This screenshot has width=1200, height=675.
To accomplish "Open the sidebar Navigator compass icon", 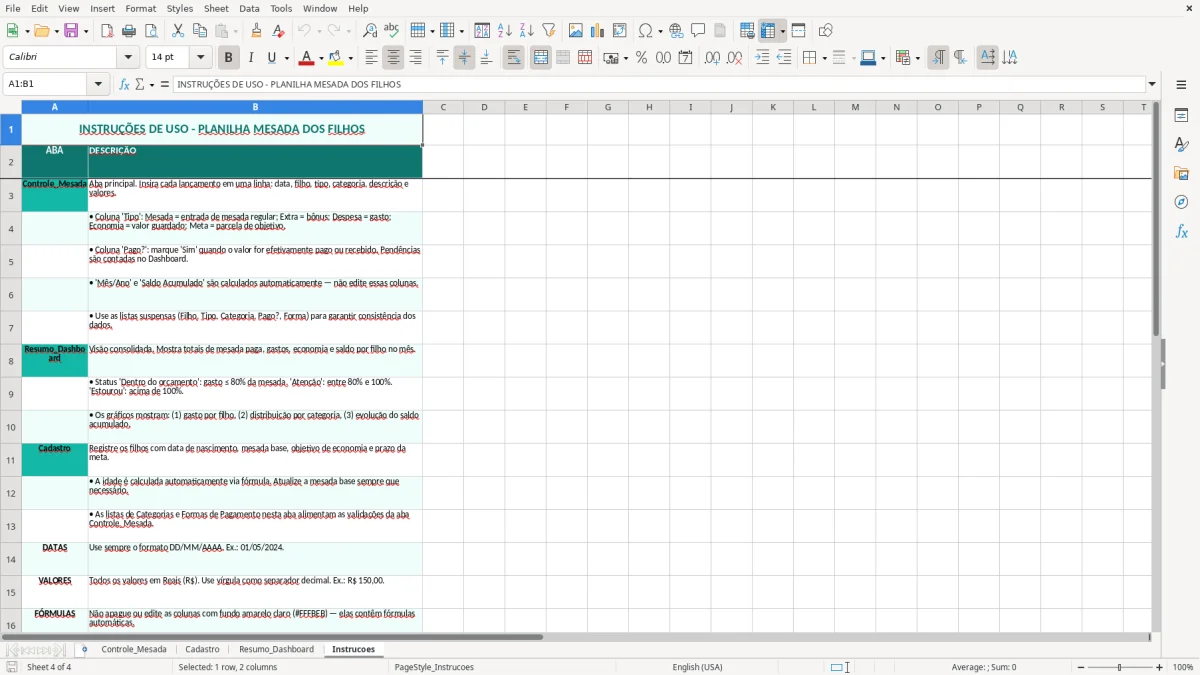I will (1181, 202).
